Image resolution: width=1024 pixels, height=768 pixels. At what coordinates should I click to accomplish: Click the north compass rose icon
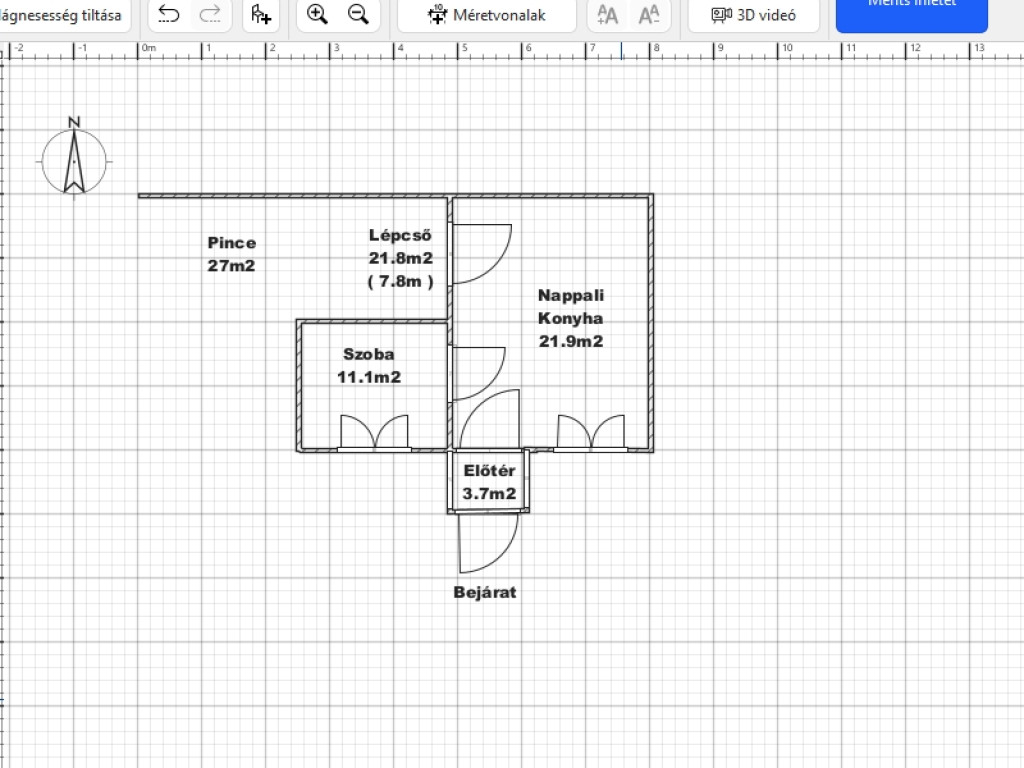74,158
